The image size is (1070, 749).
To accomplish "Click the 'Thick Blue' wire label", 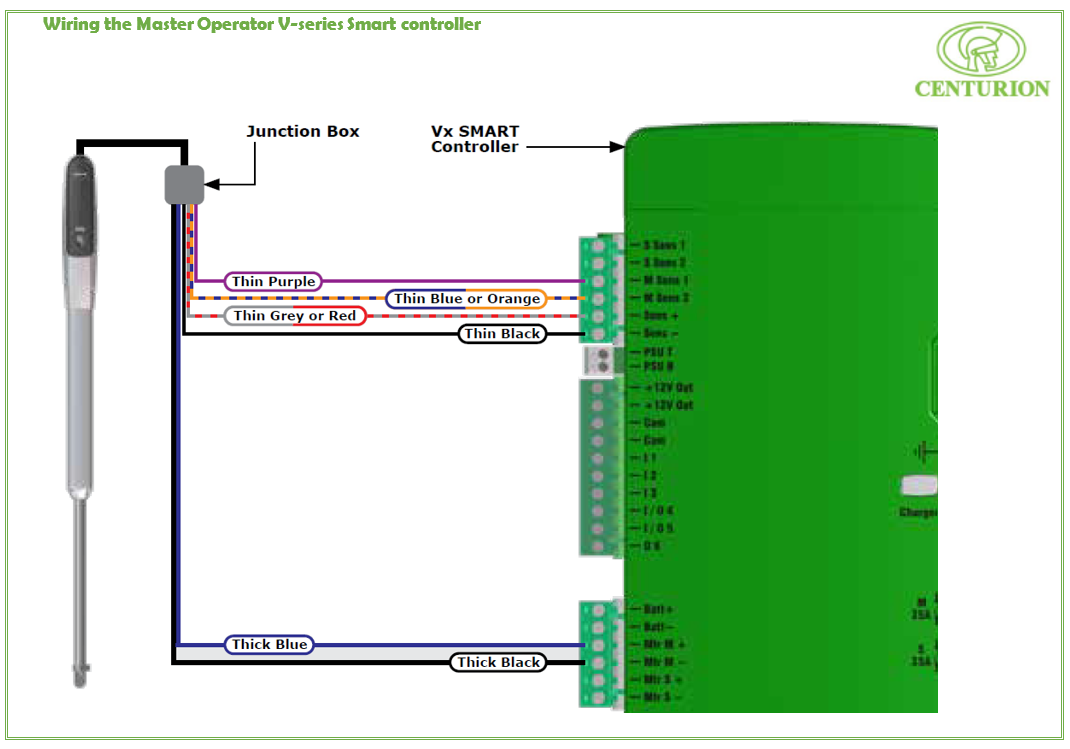I will click(270, 645).
